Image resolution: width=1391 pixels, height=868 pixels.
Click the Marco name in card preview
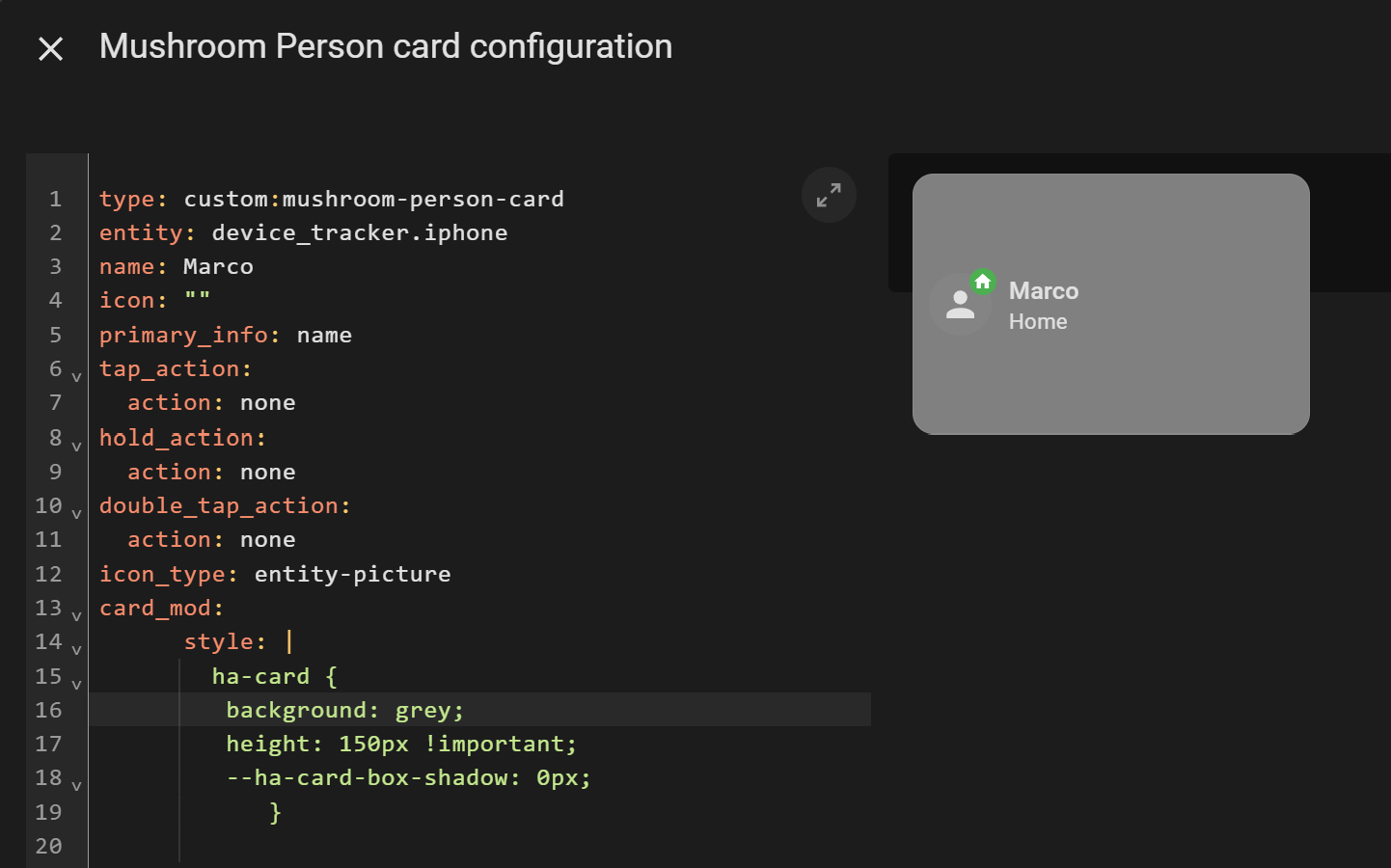click(1044, 291)
